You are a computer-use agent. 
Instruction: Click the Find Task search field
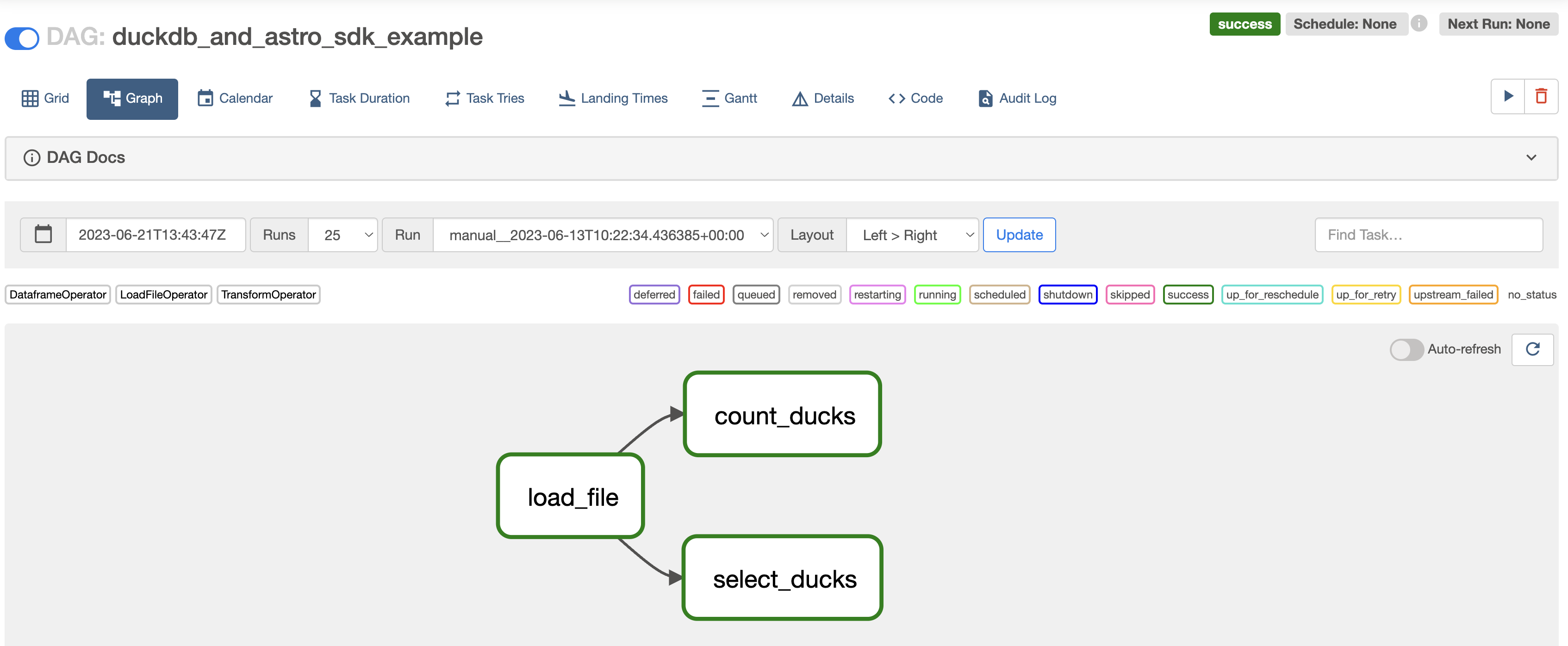click(1429, 235)
